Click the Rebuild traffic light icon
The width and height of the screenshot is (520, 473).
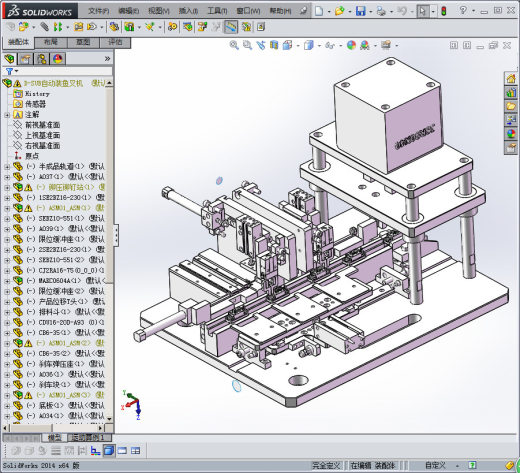(444, 11)
